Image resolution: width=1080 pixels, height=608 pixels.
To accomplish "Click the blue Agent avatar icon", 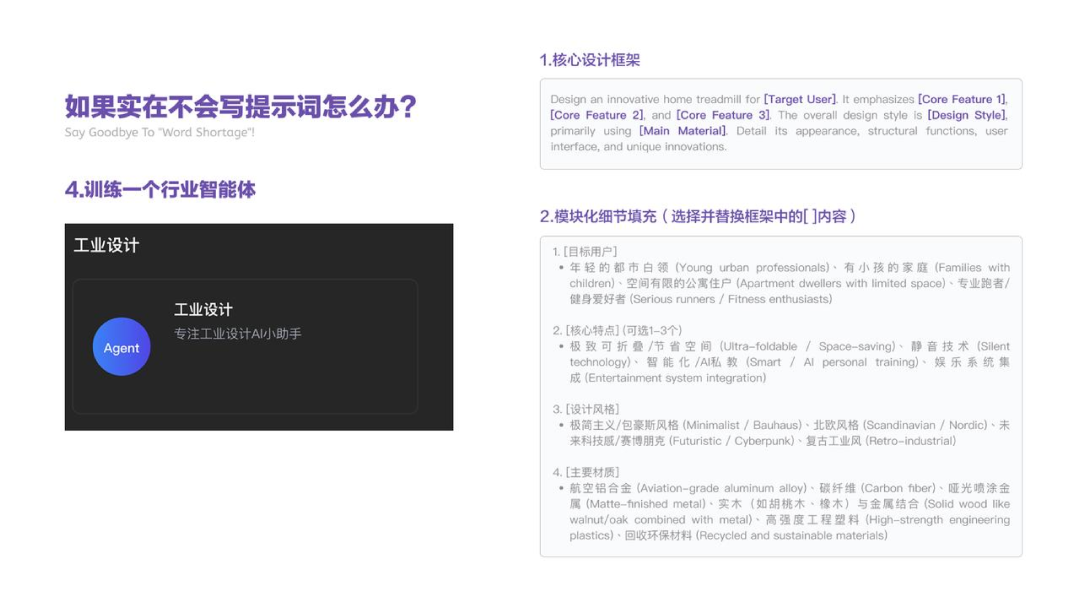I will [x=121, y=347].
